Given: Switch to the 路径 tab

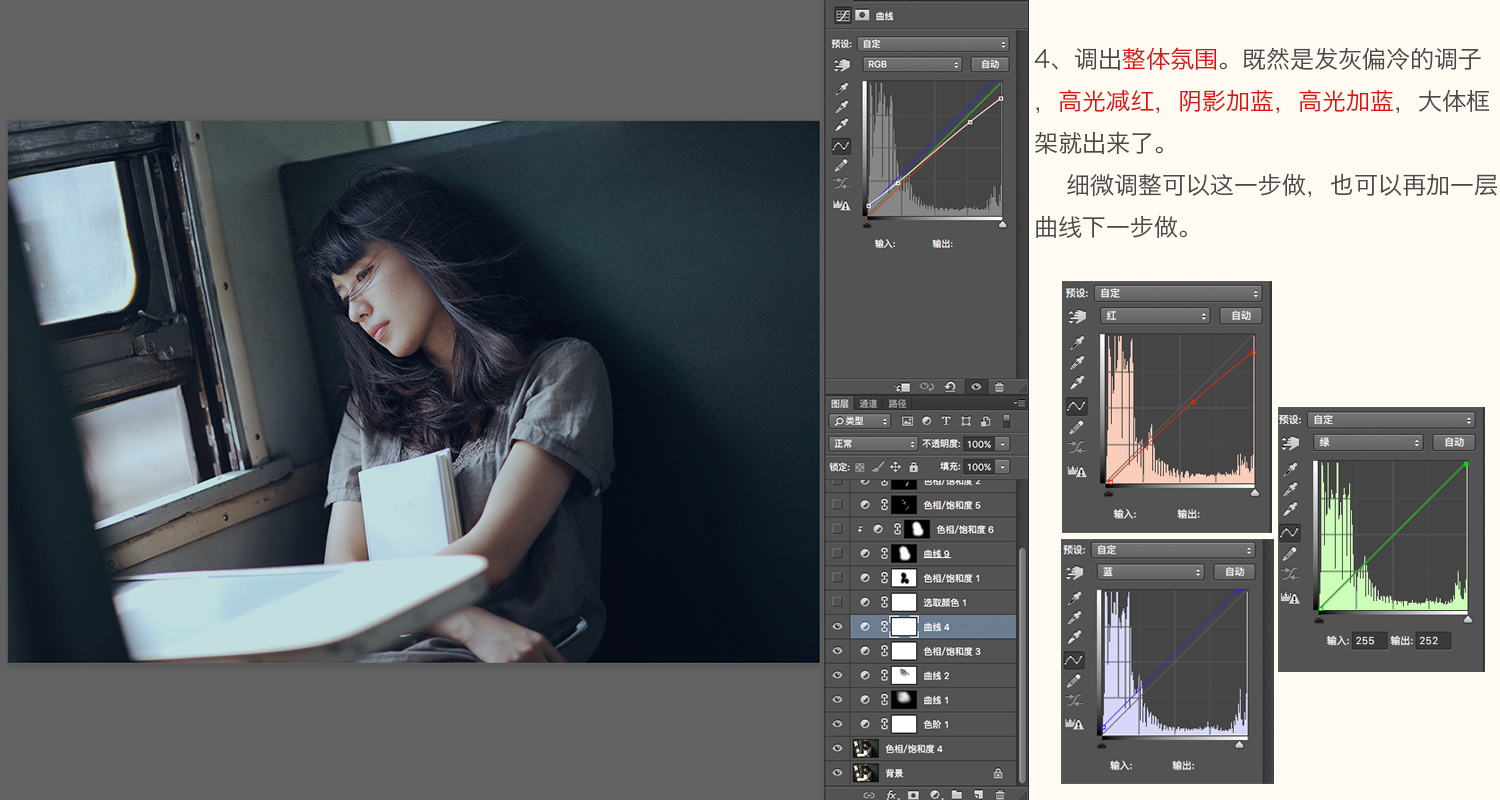Looking at the screenshot, I should click(897, 404).
